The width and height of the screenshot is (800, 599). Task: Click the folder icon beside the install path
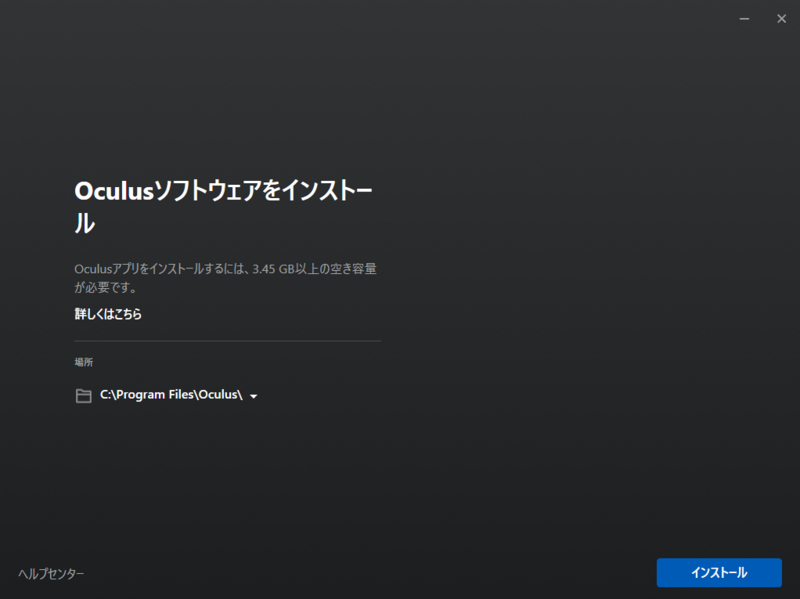tap(84, 395)
